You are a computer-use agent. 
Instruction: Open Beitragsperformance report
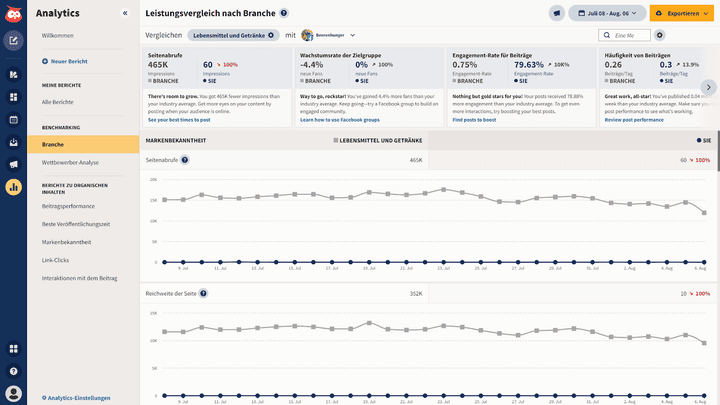click(x=68, y=205)
